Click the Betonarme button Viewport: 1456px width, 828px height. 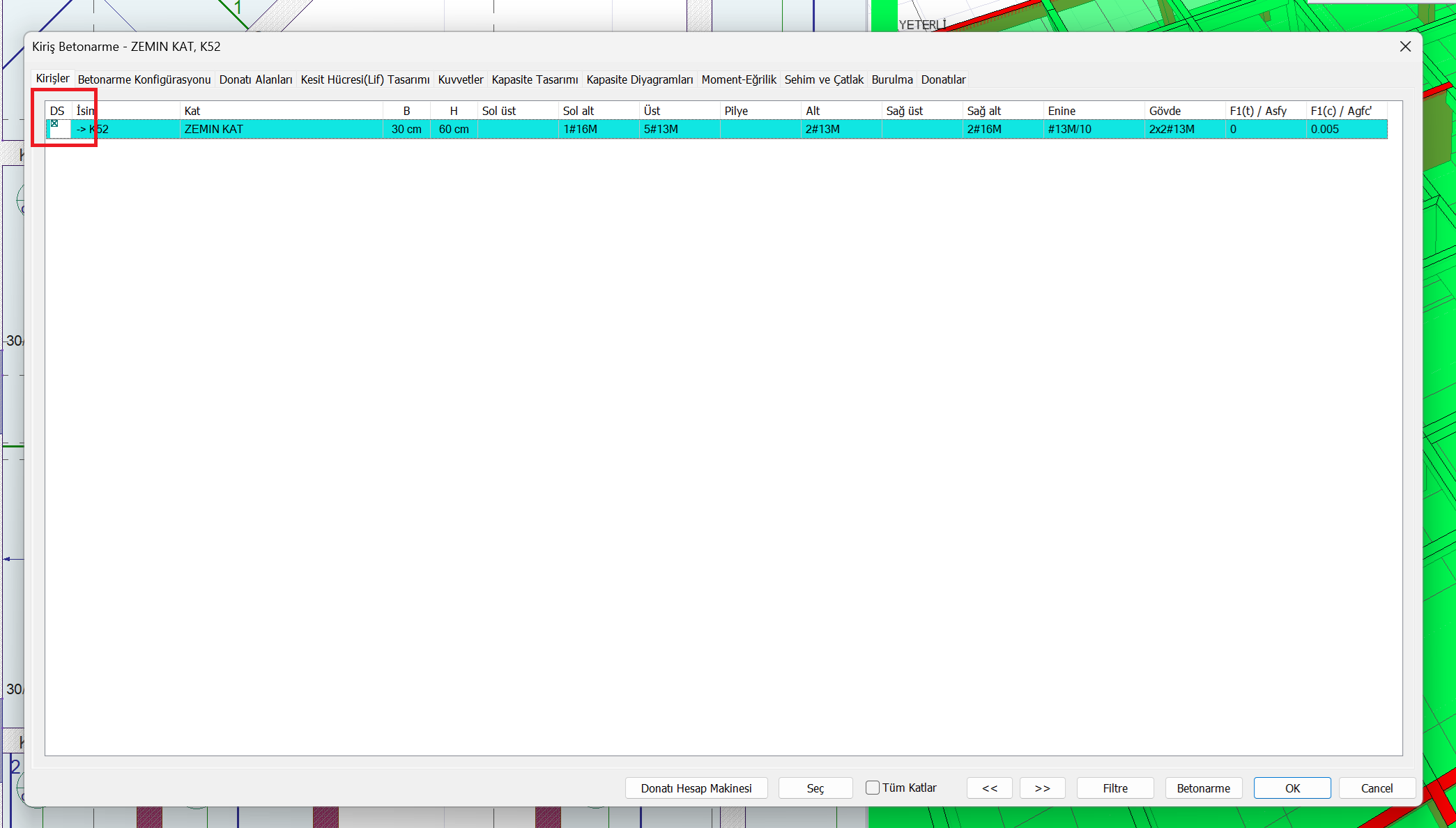click(x=1204, y=788)
